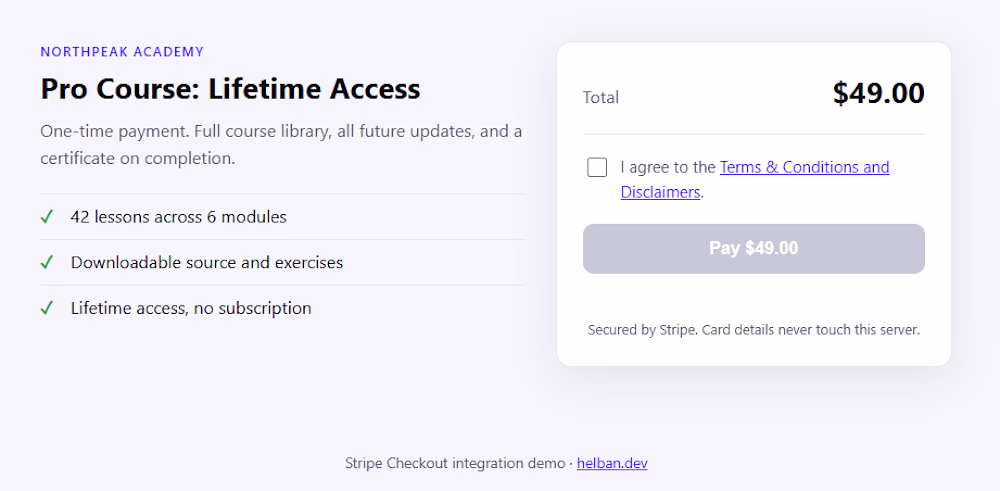The width and height of the screenshot is (1000, 491).
Task: Click the One-time payment description line
Action: click(x=281, y=132)
